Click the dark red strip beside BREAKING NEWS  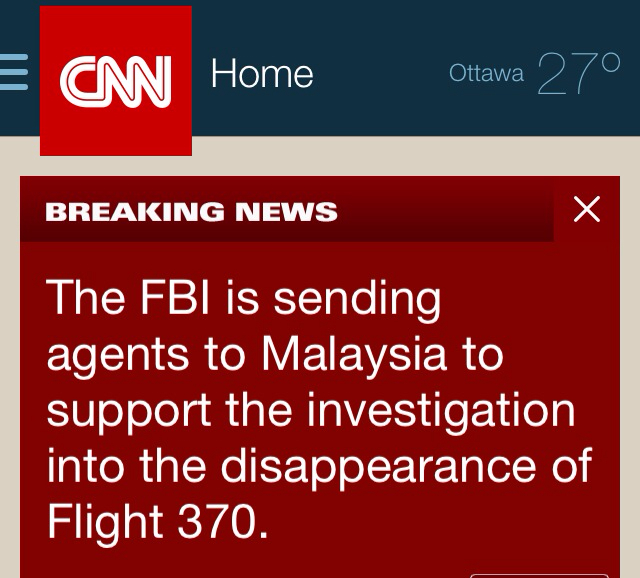450,212
